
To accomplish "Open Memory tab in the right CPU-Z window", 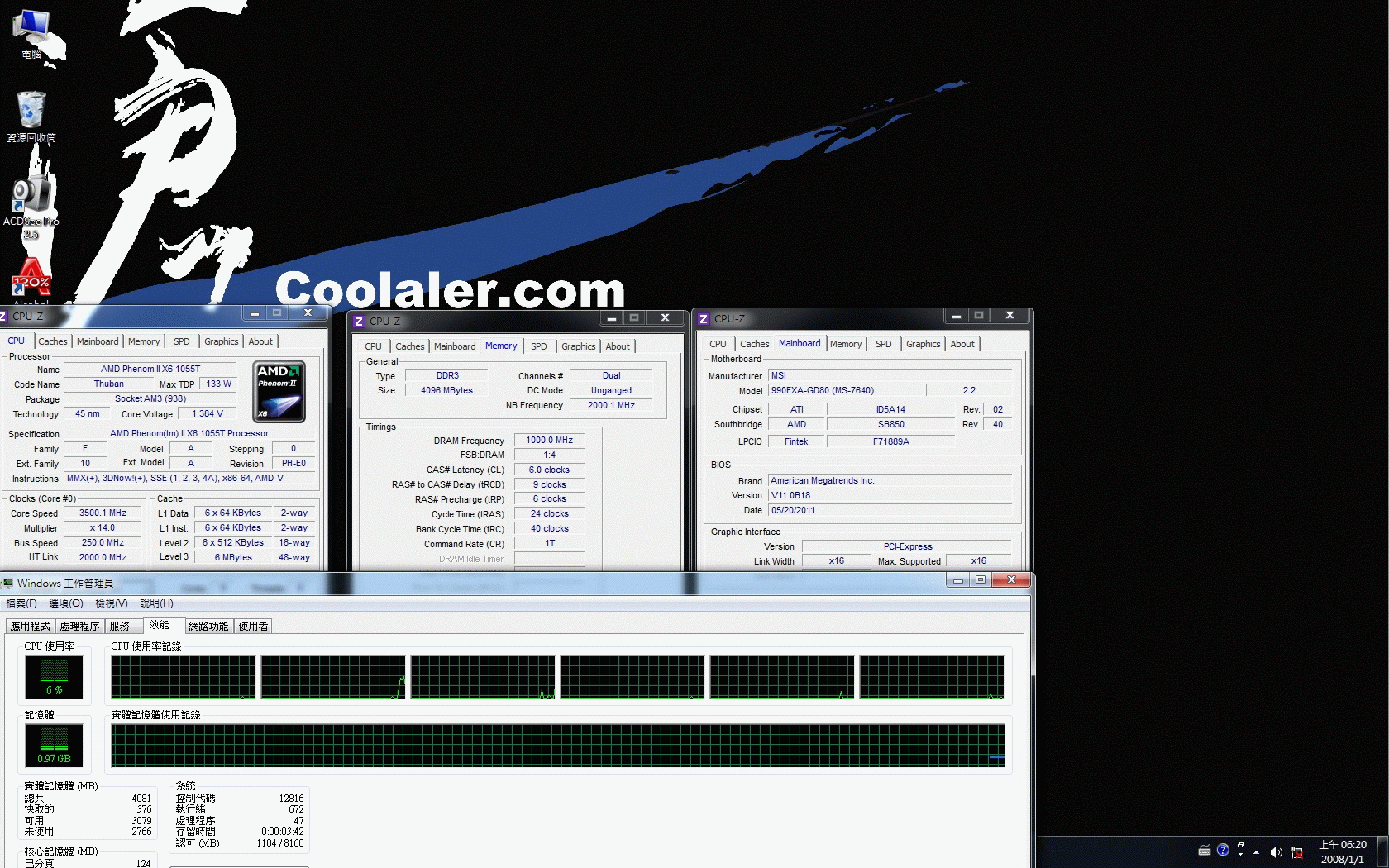I will pos(846,344).
